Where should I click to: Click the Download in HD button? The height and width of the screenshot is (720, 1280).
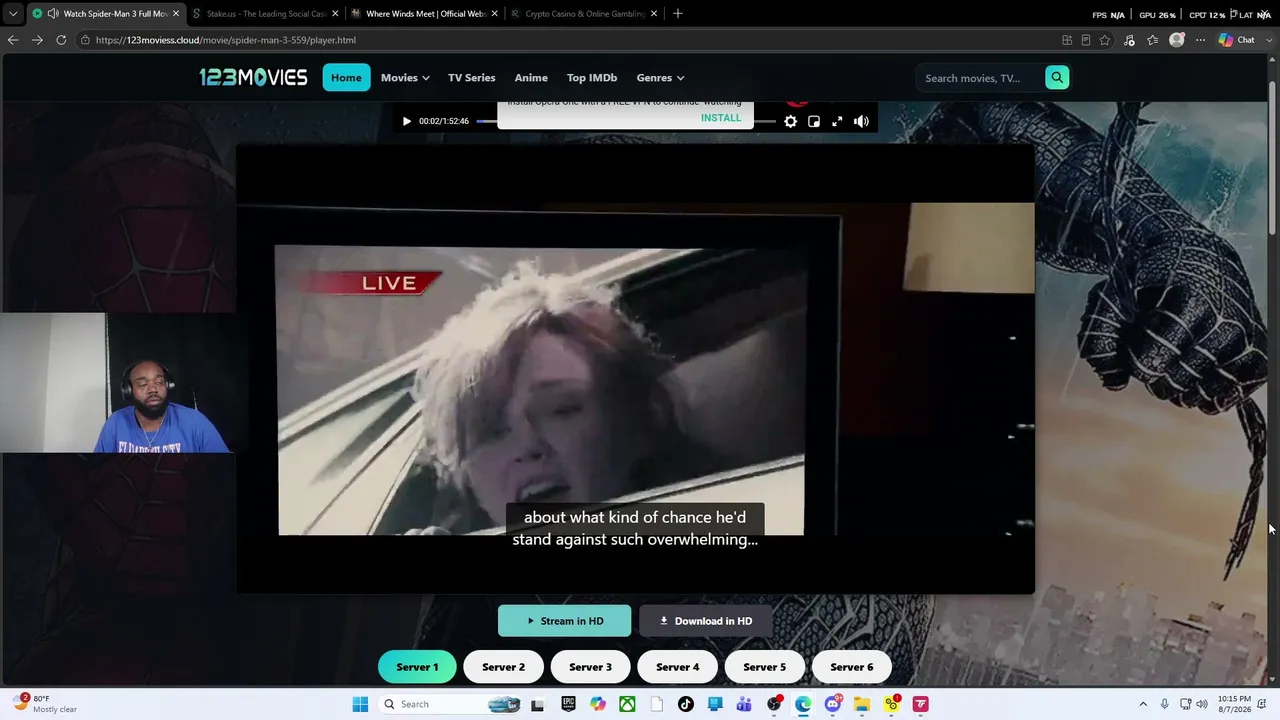(706, 621)
